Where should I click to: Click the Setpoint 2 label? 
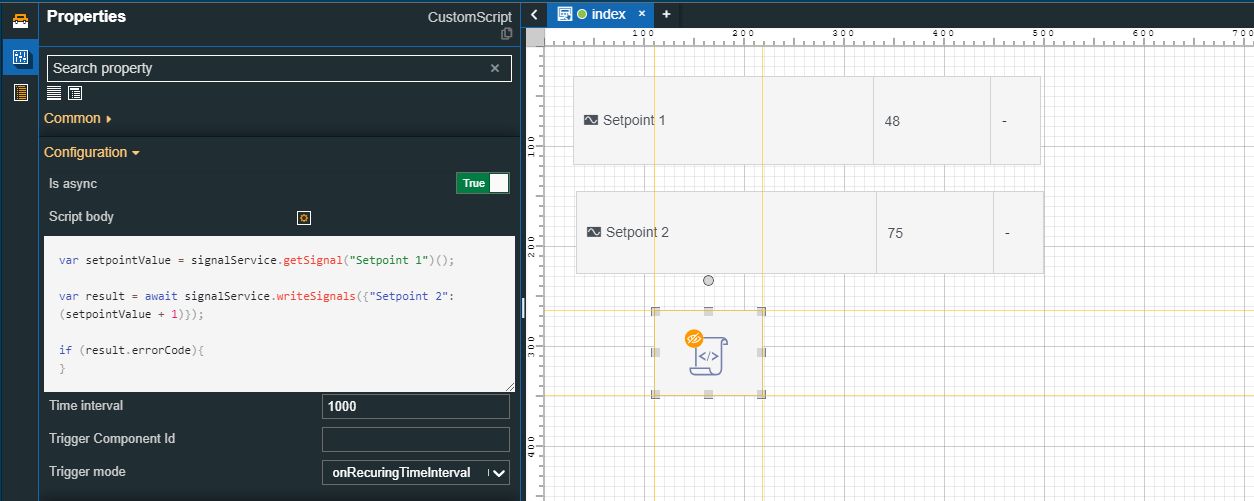coord(637,232)
